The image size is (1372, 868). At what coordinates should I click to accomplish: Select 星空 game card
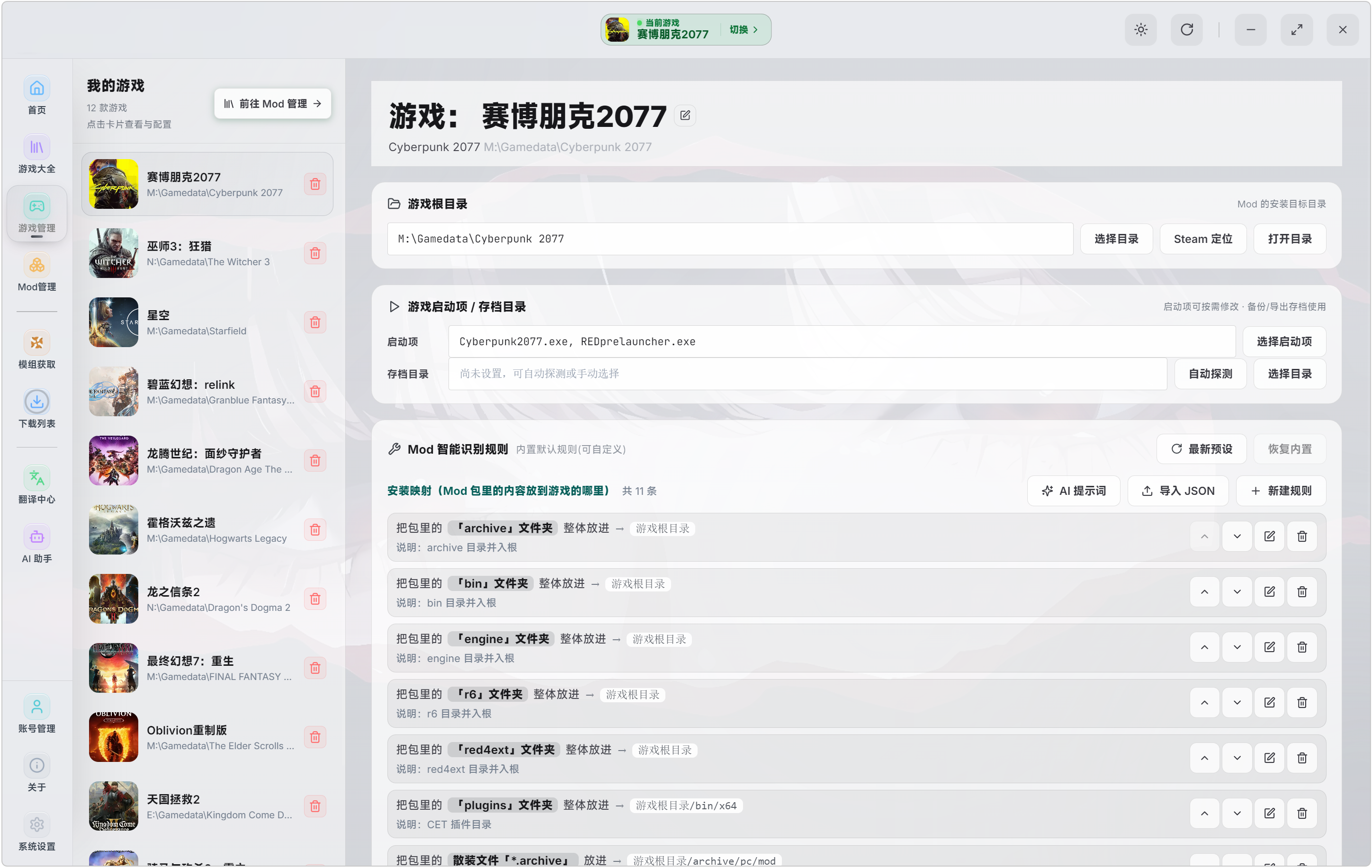pyautogui.click(x=207, y=322)
